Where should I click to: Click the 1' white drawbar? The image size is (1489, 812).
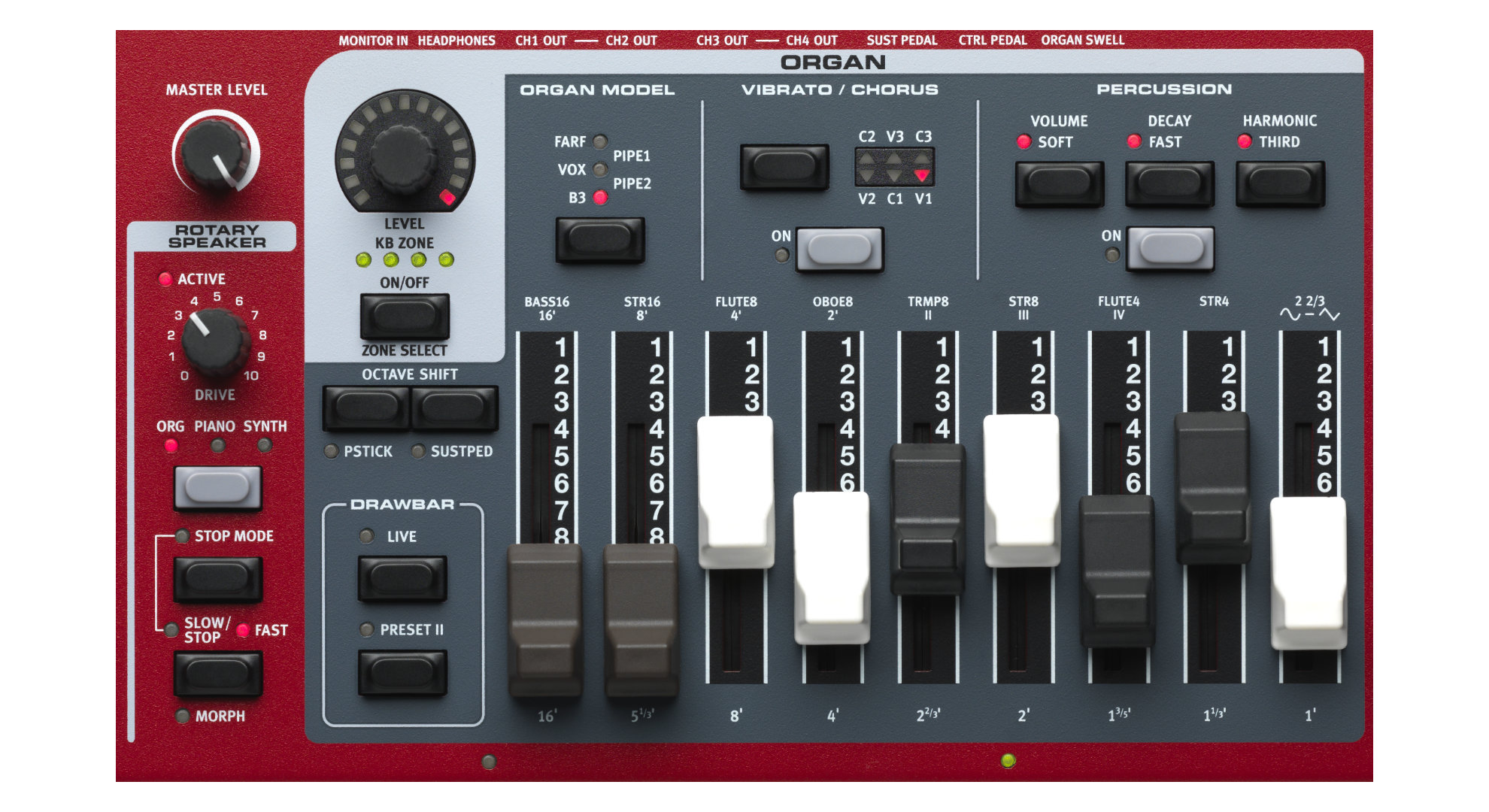pos(1309,573)
